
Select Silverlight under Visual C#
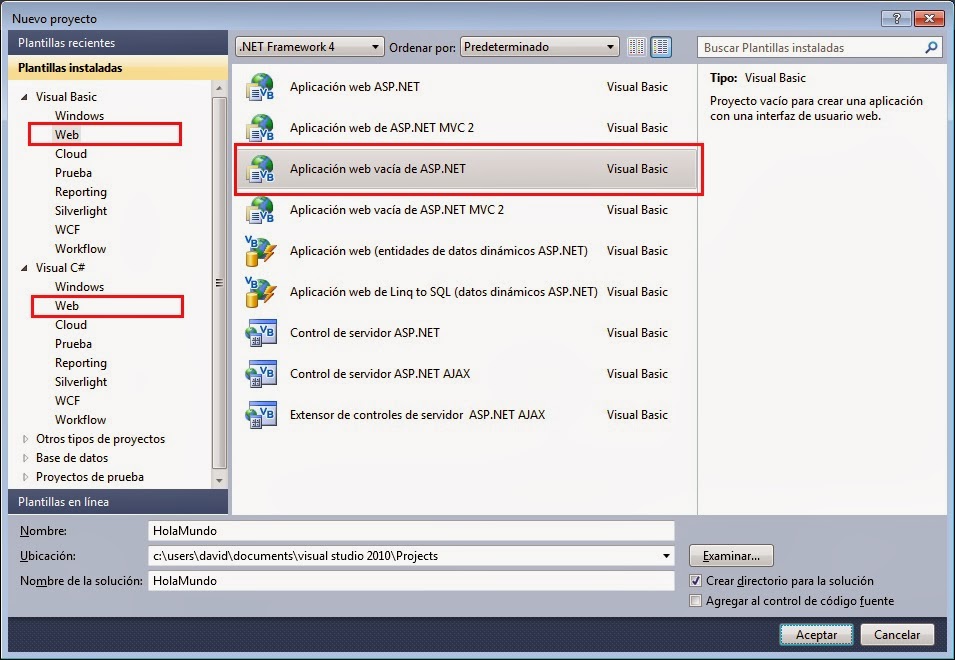tap(80, 382)
